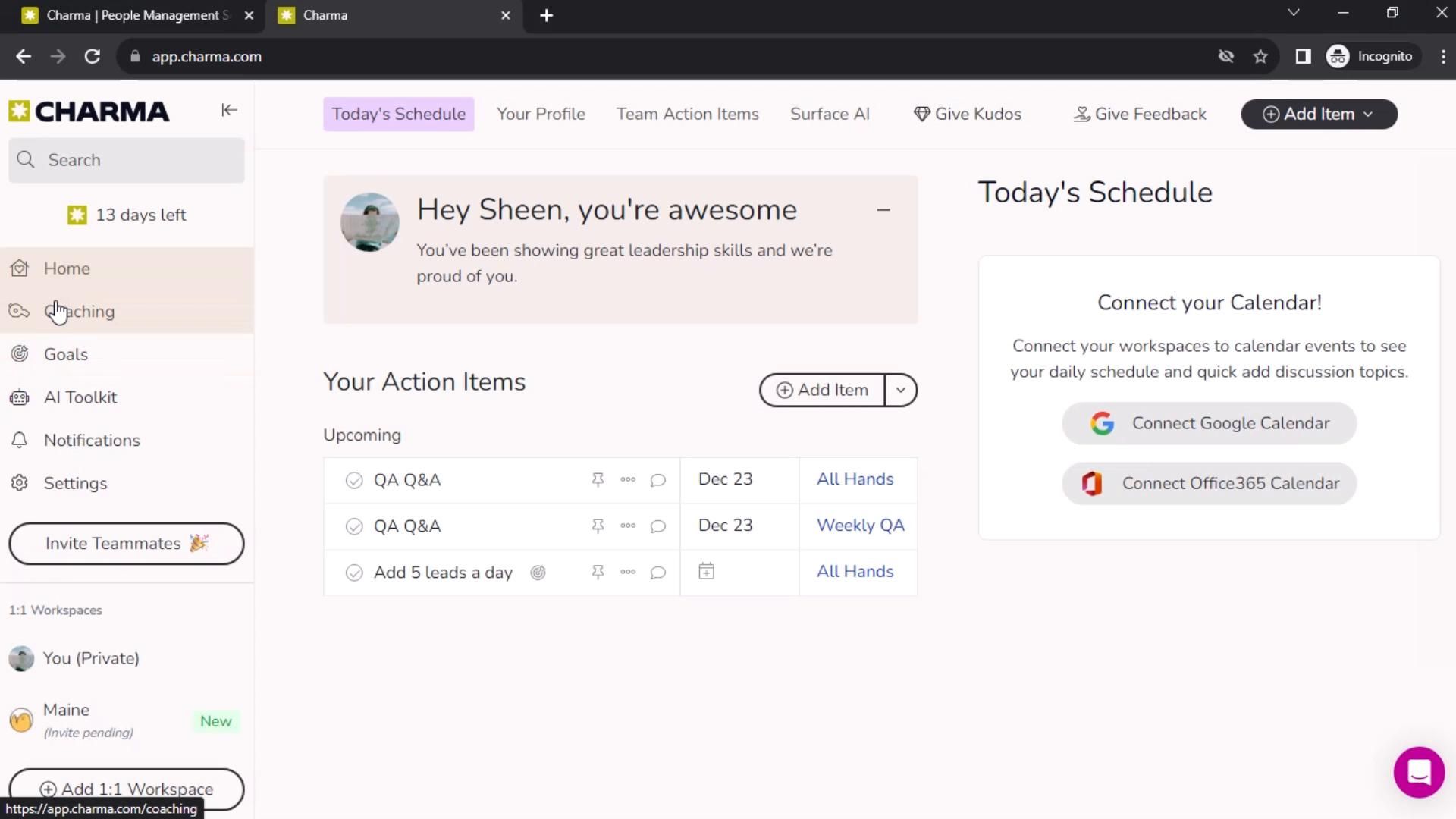Click goal icon beside Add 5 leads a day

tap(538, 573)
